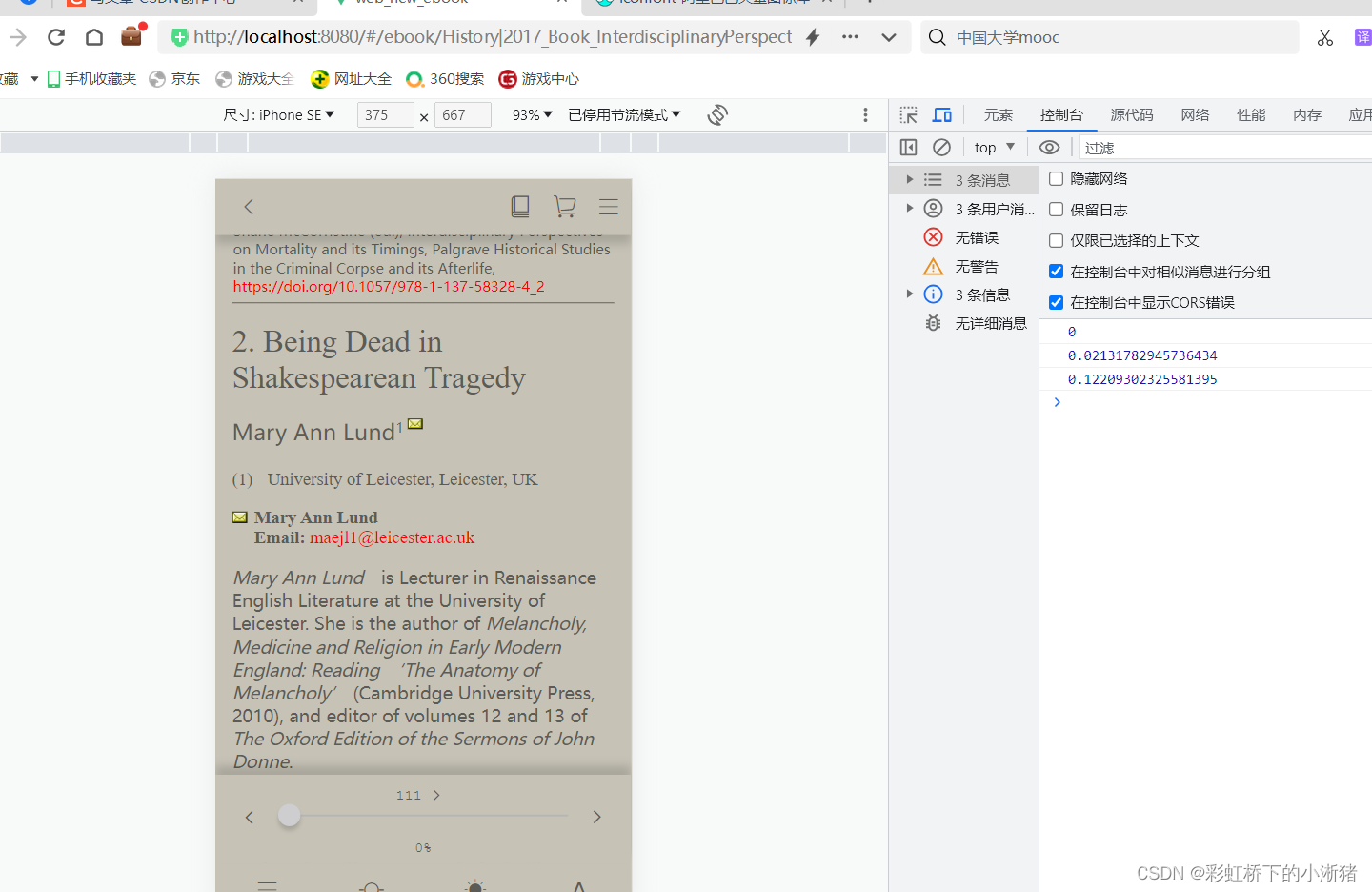This screenshot has width=1372, height=892.
Task: Expand the console prompt chevron
Action: [x=1057, y=402]
